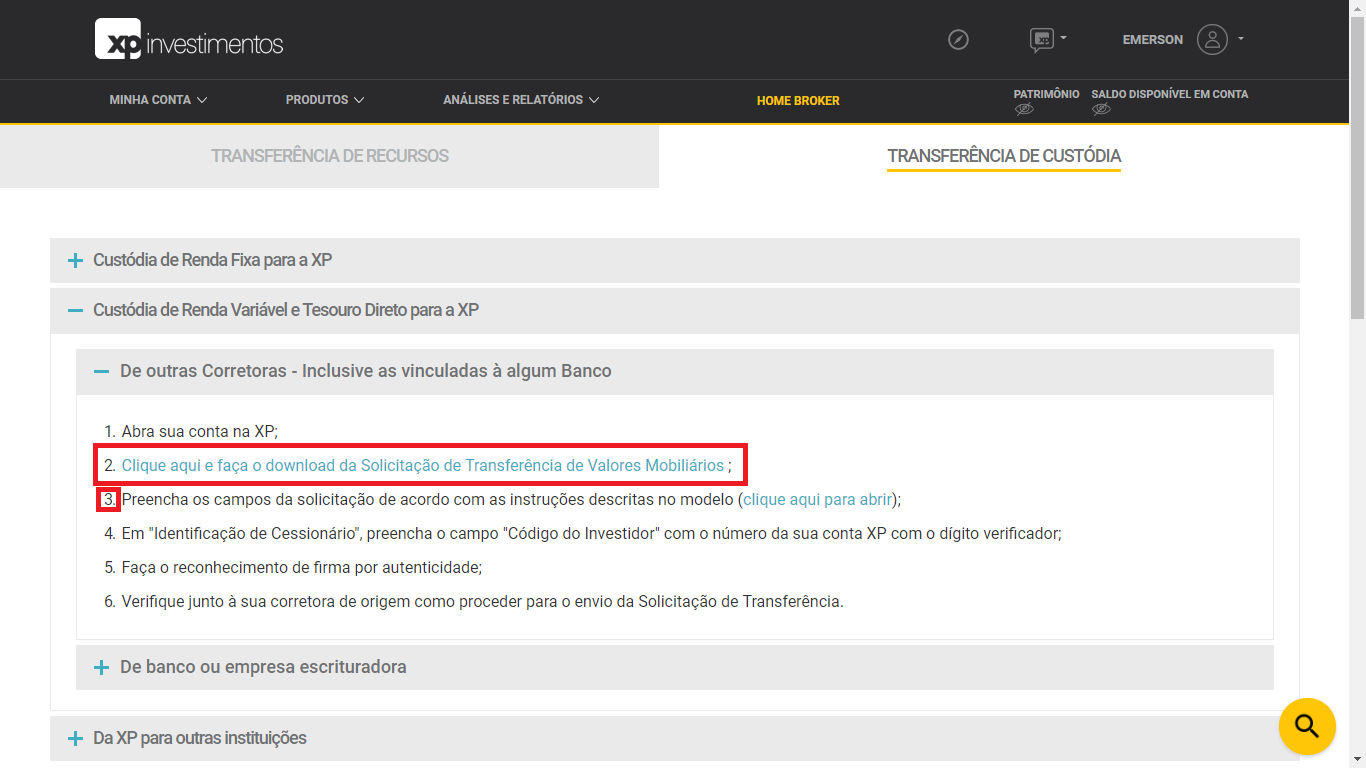This screenshot has width=1366, height=768.
Task: Click the EMERSON user name
Action: point(1153,40)
